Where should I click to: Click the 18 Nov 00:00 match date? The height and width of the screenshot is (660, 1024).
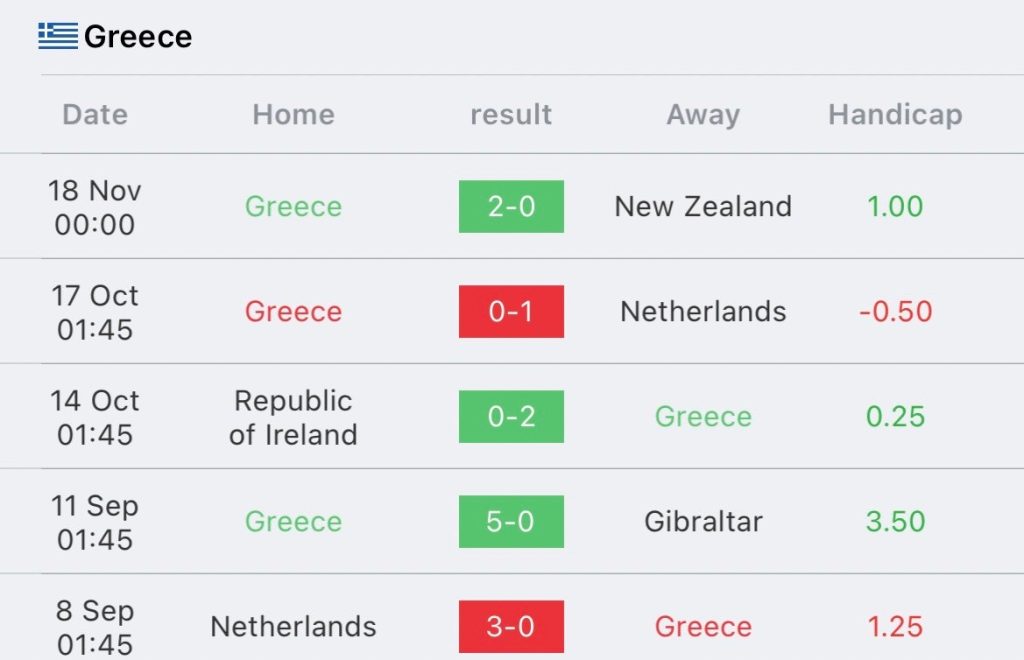[95, 207]
